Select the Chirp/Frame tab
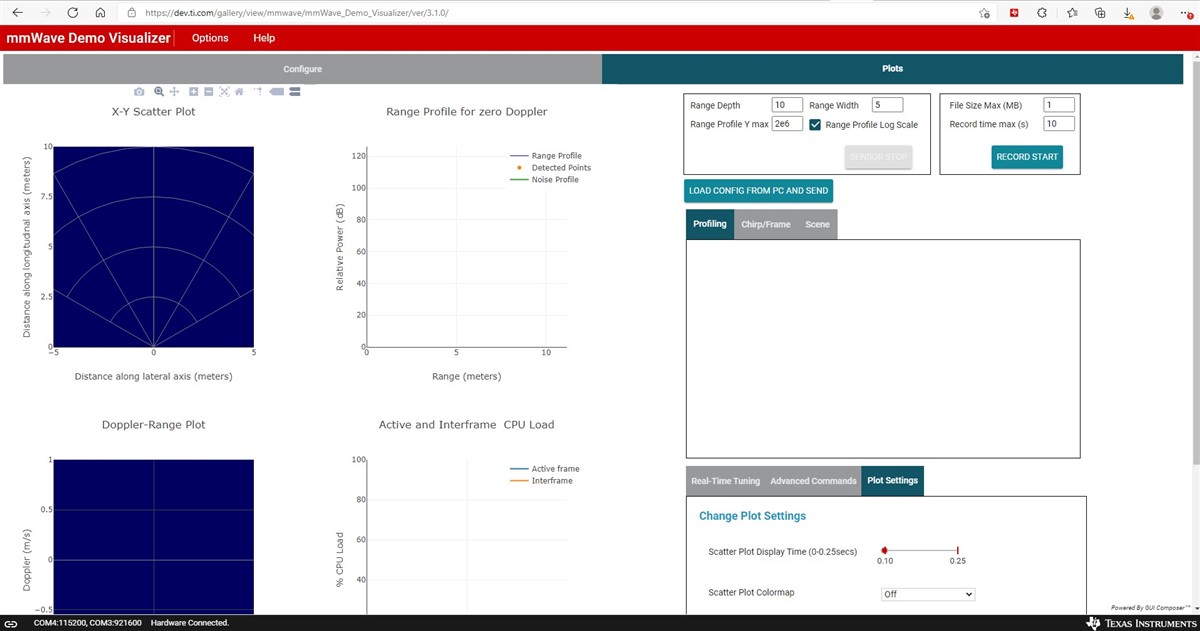The width and height of the screenshot is (1200, 631). click(x=766, y=224)
